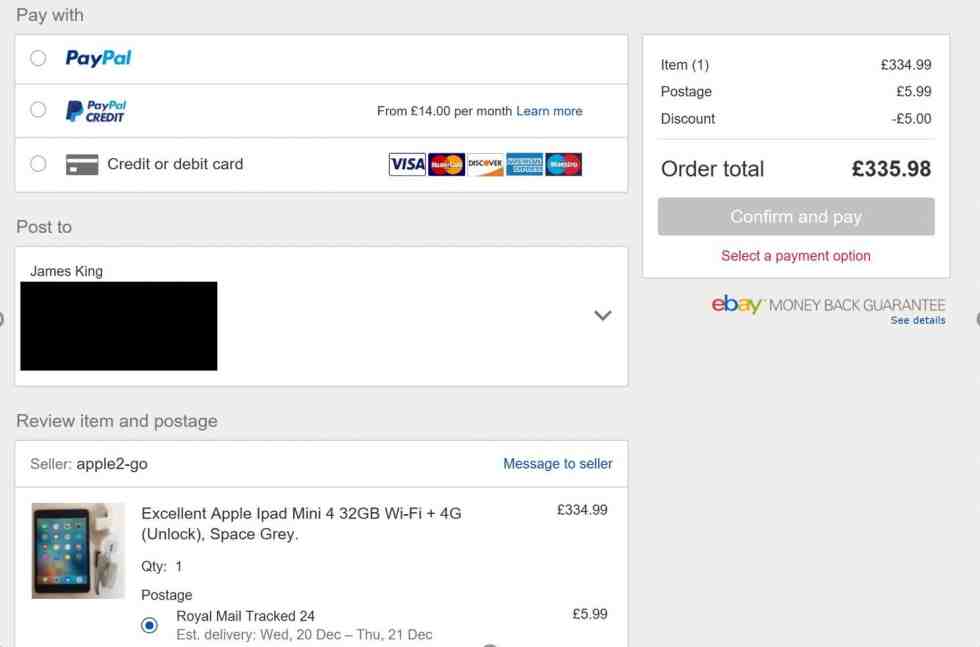Click the Message to seller link

tap(557, 463)
